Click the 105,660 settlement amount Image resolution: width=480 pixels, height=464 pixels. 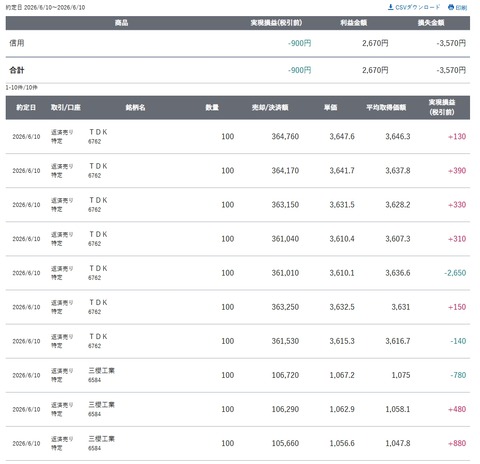pos(285,443)
